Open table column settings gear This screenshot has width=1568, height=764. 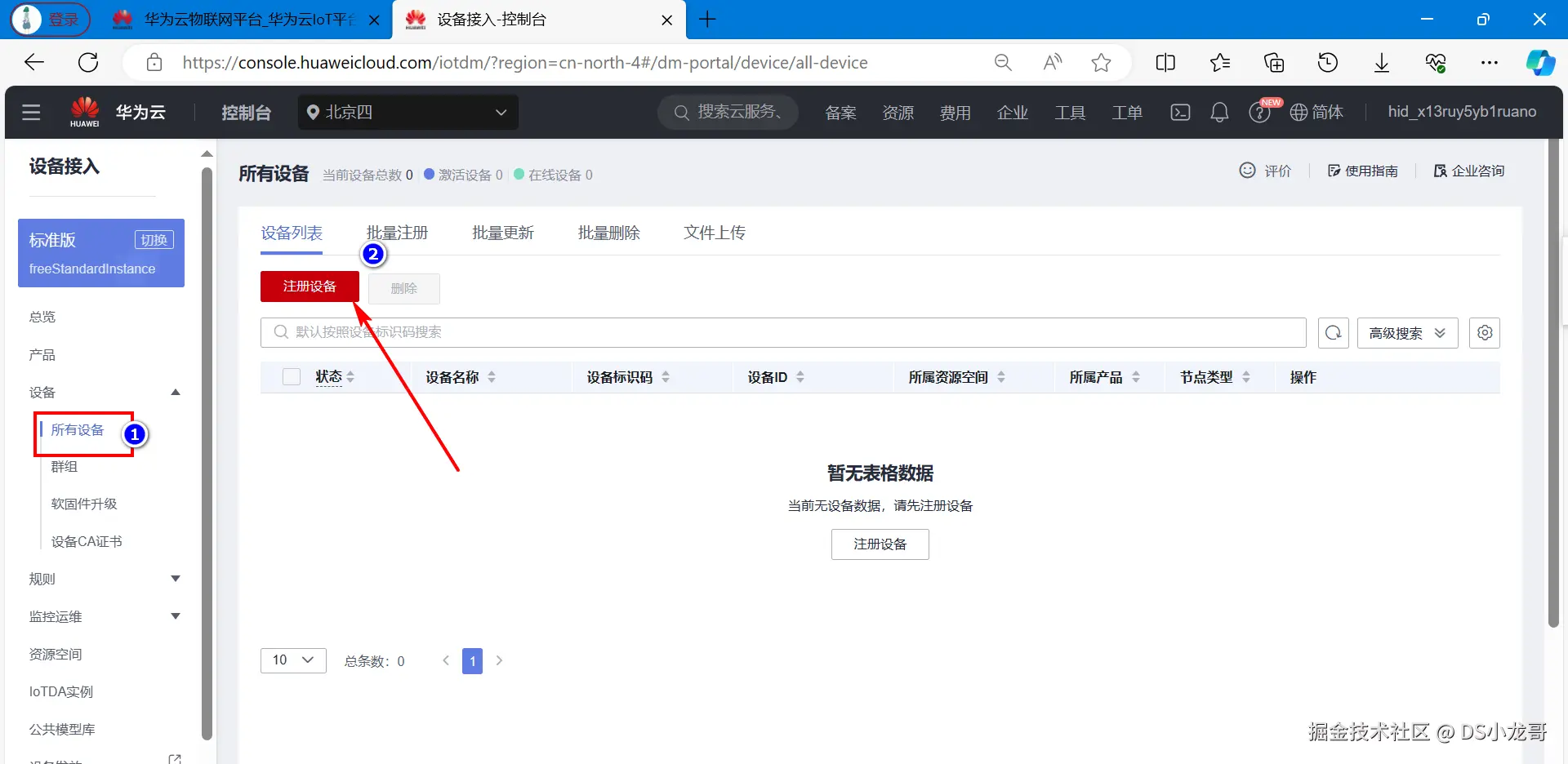click(1485, 332)
